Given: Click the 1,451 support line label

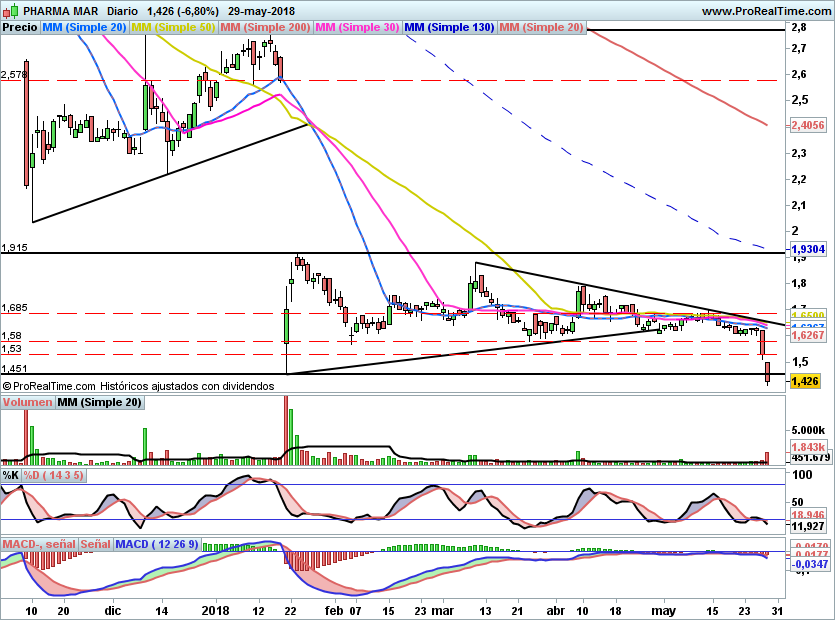Looking at the screenshot, I should 14,369.
